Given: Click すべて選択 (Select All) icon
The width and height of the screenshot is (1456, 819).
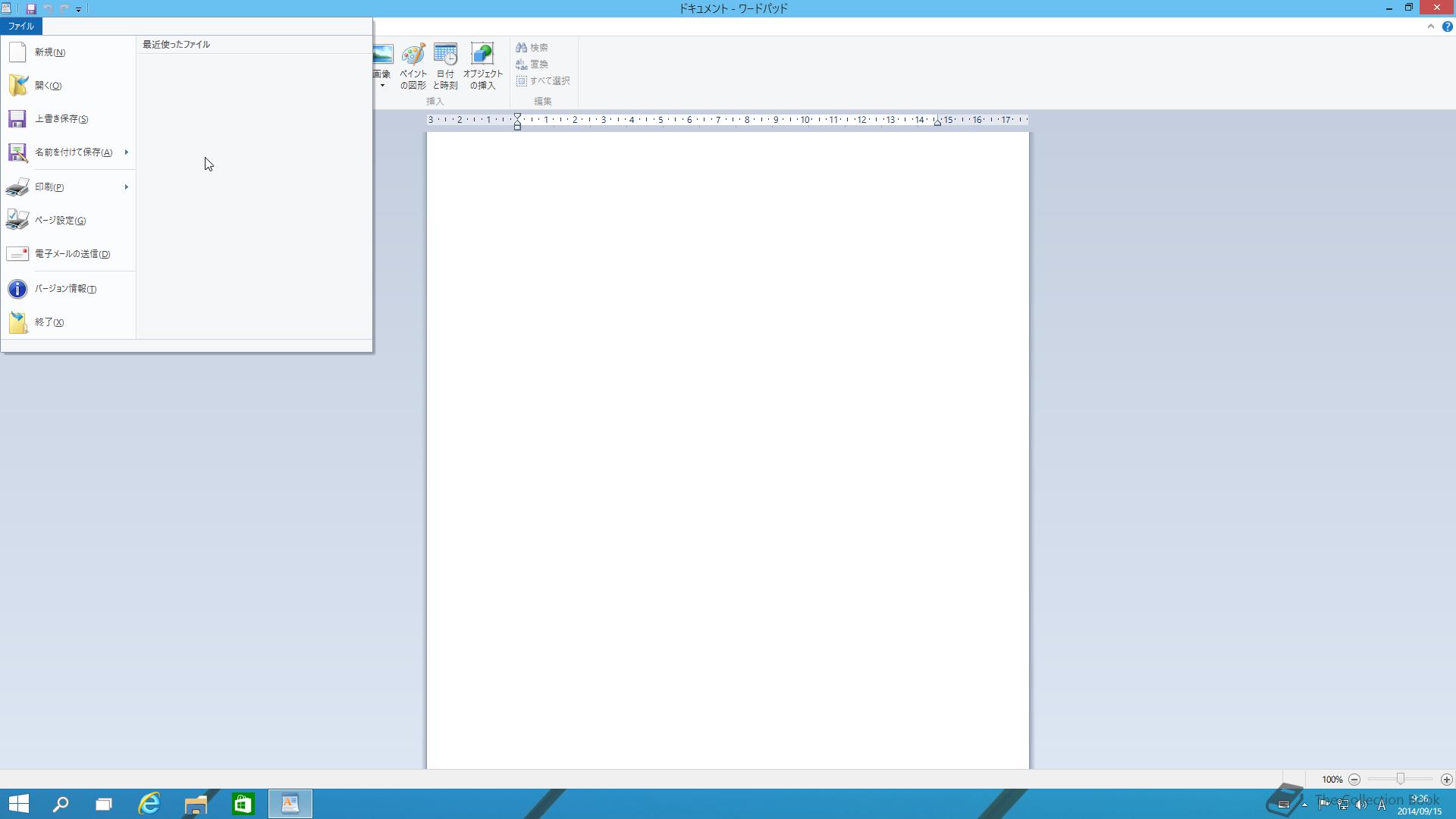Looking at the screenshot, I should (522, 81).
